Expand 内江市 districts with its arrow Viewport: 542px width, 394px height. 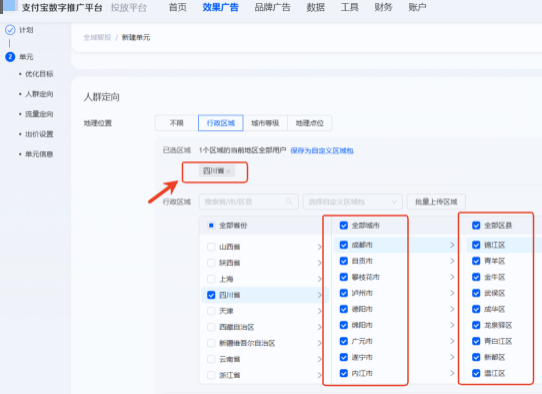(x=452, y=373)
